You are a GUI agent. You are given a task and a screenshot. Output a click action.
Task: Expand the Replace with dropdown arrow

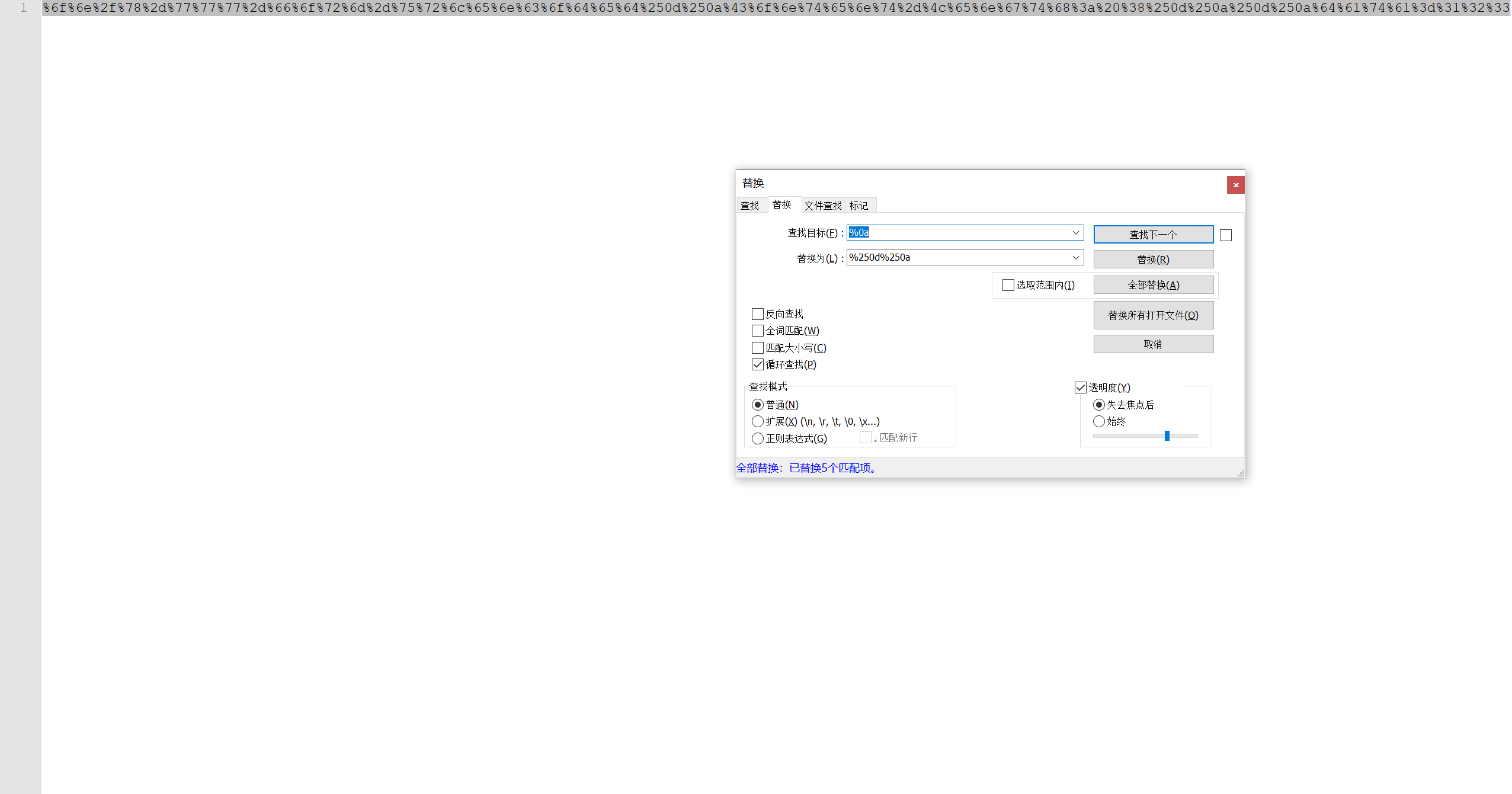[x=1075, y=258]
